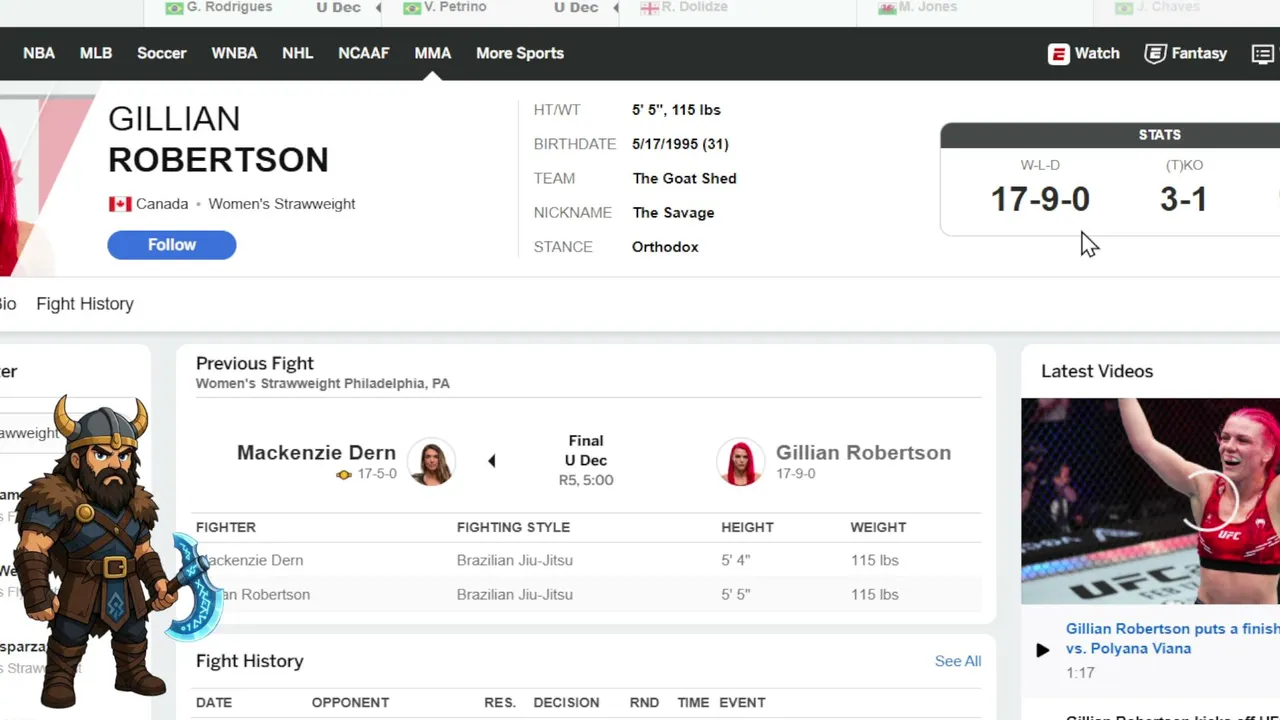Open the Fantasy sports link

point(1186,54)
